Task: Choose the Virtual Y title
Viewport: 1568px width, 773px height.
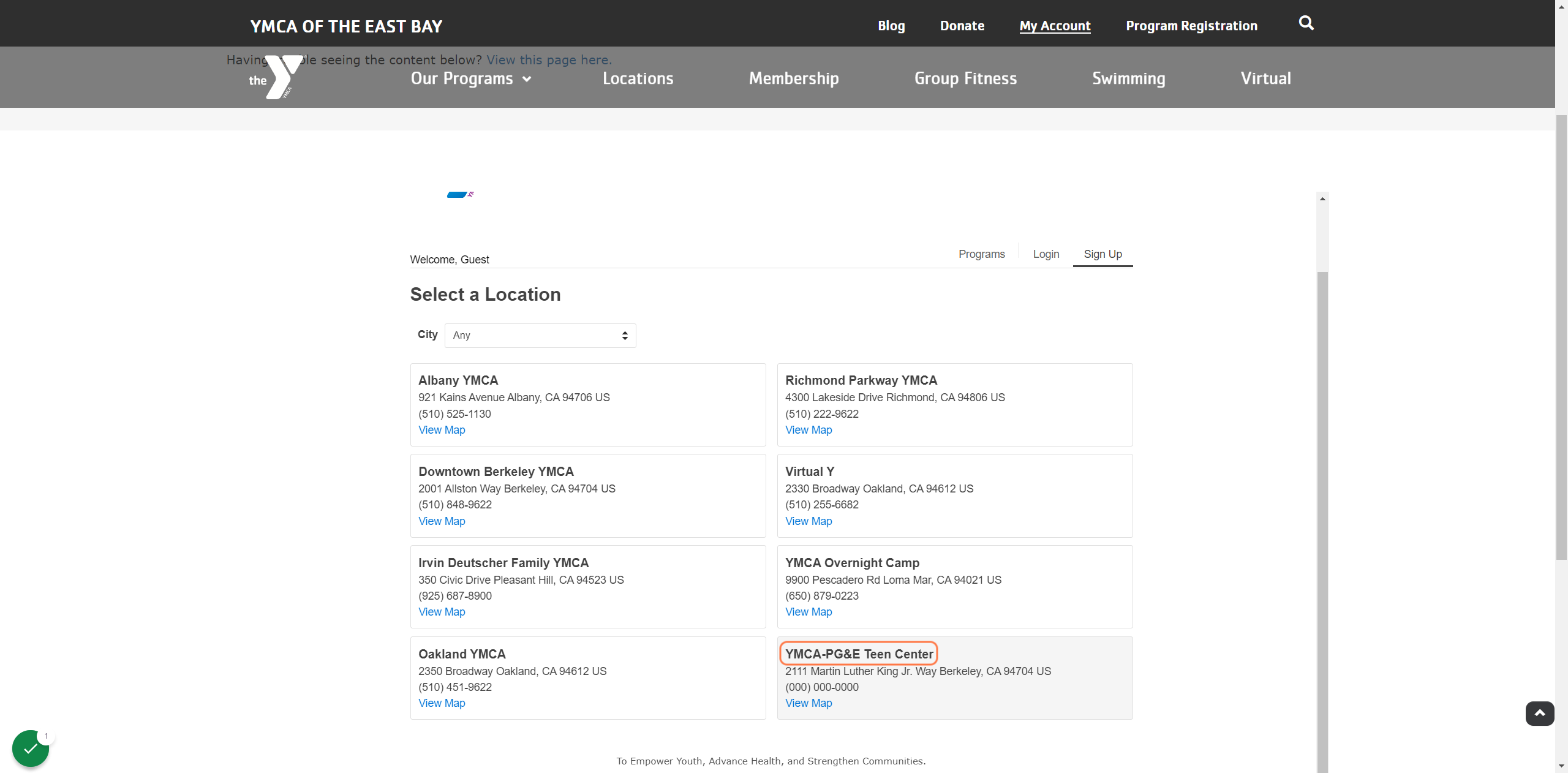Action: [810, 472]
